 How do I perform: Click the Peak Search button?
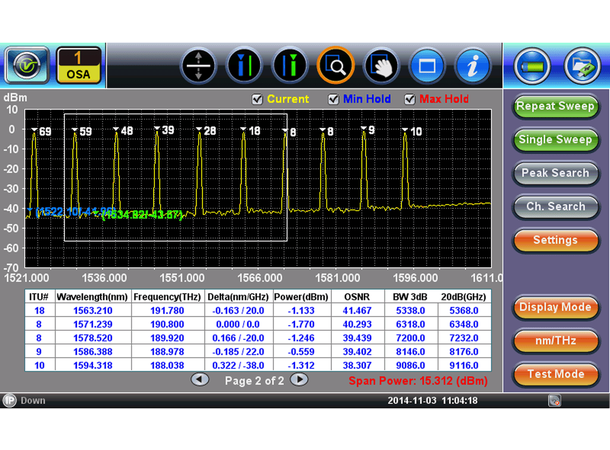pos(555,173)
